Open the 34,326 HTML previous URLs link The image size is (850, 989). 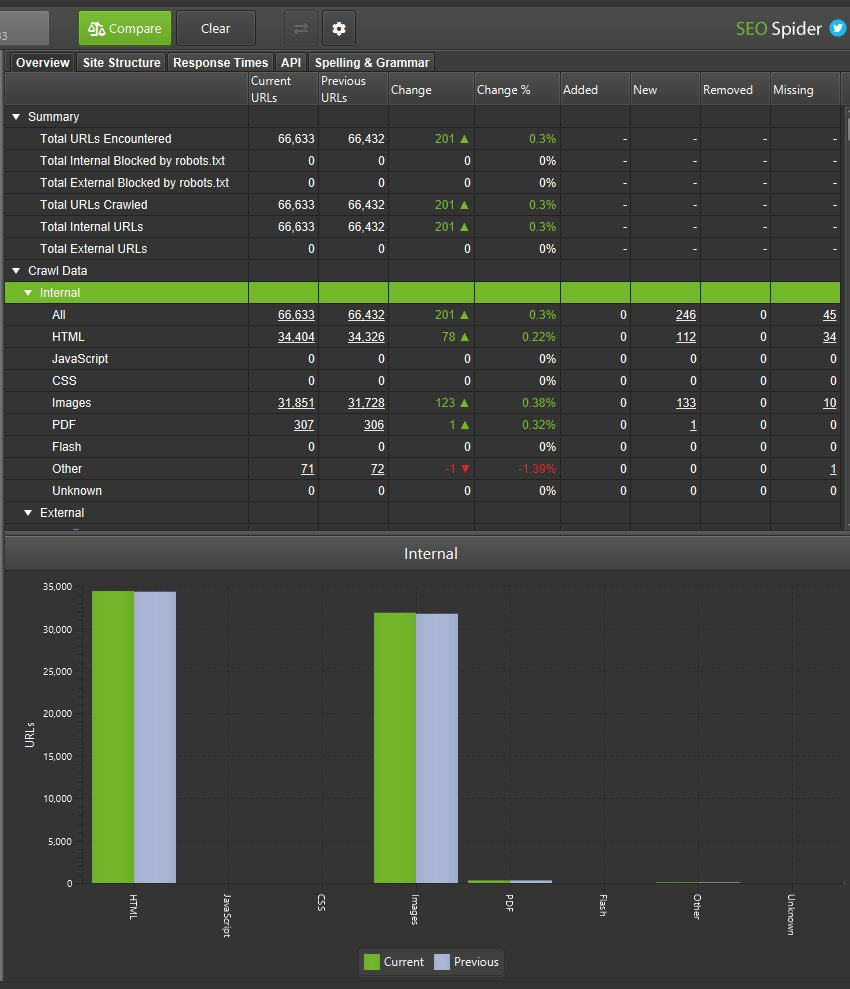pyautogui.click(x=366, y=337)
